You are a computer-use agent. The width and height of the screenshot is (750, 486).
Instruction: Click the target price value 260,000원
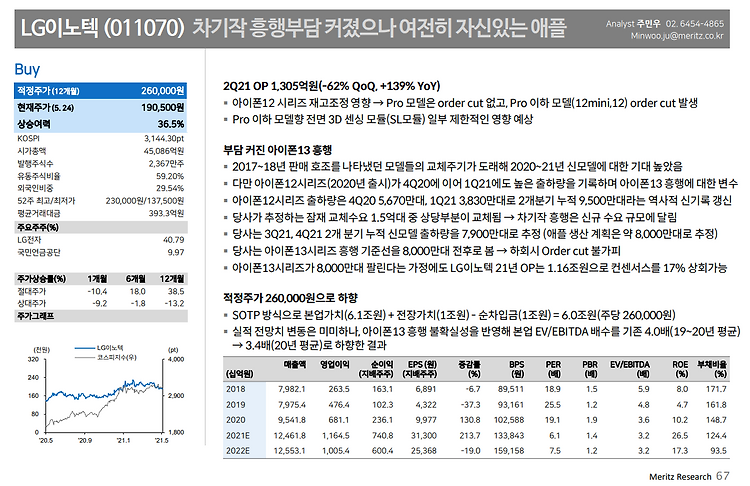point(162,91)
